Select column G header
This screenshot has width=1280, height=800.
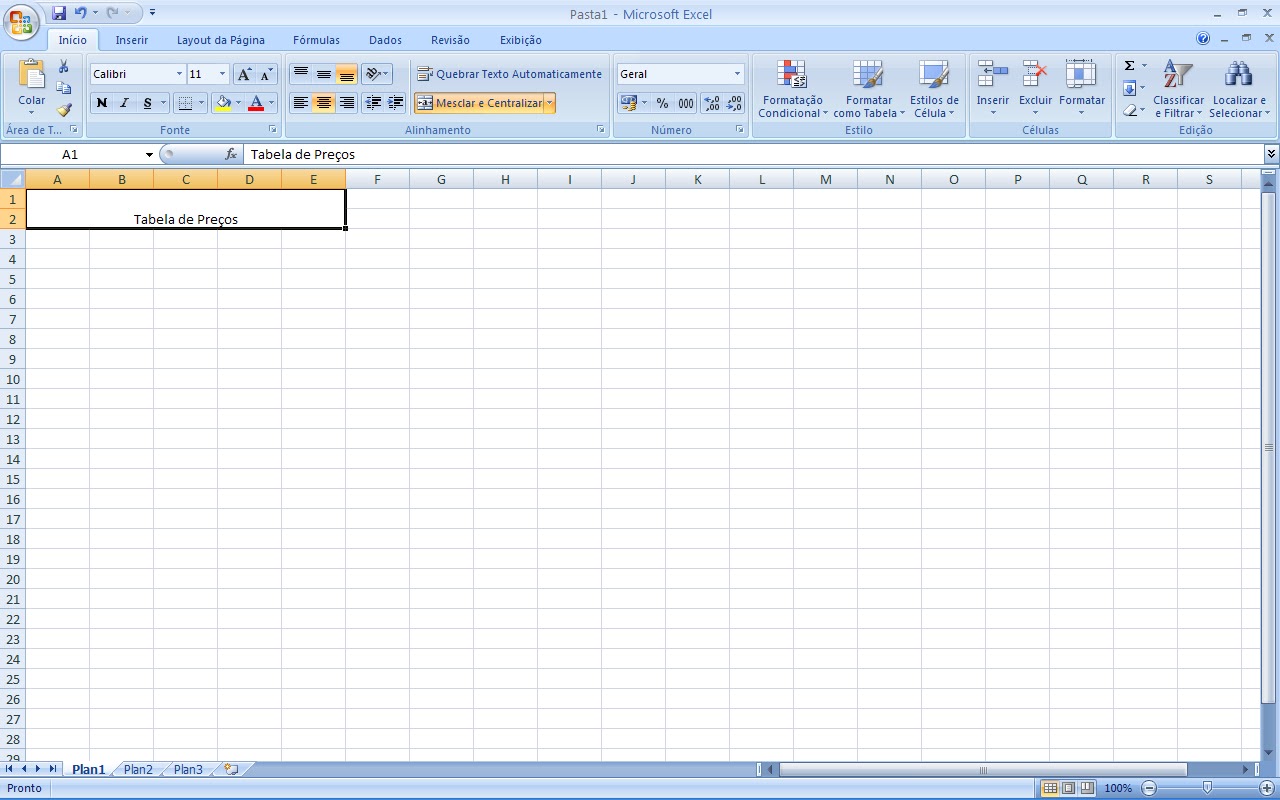441,180
